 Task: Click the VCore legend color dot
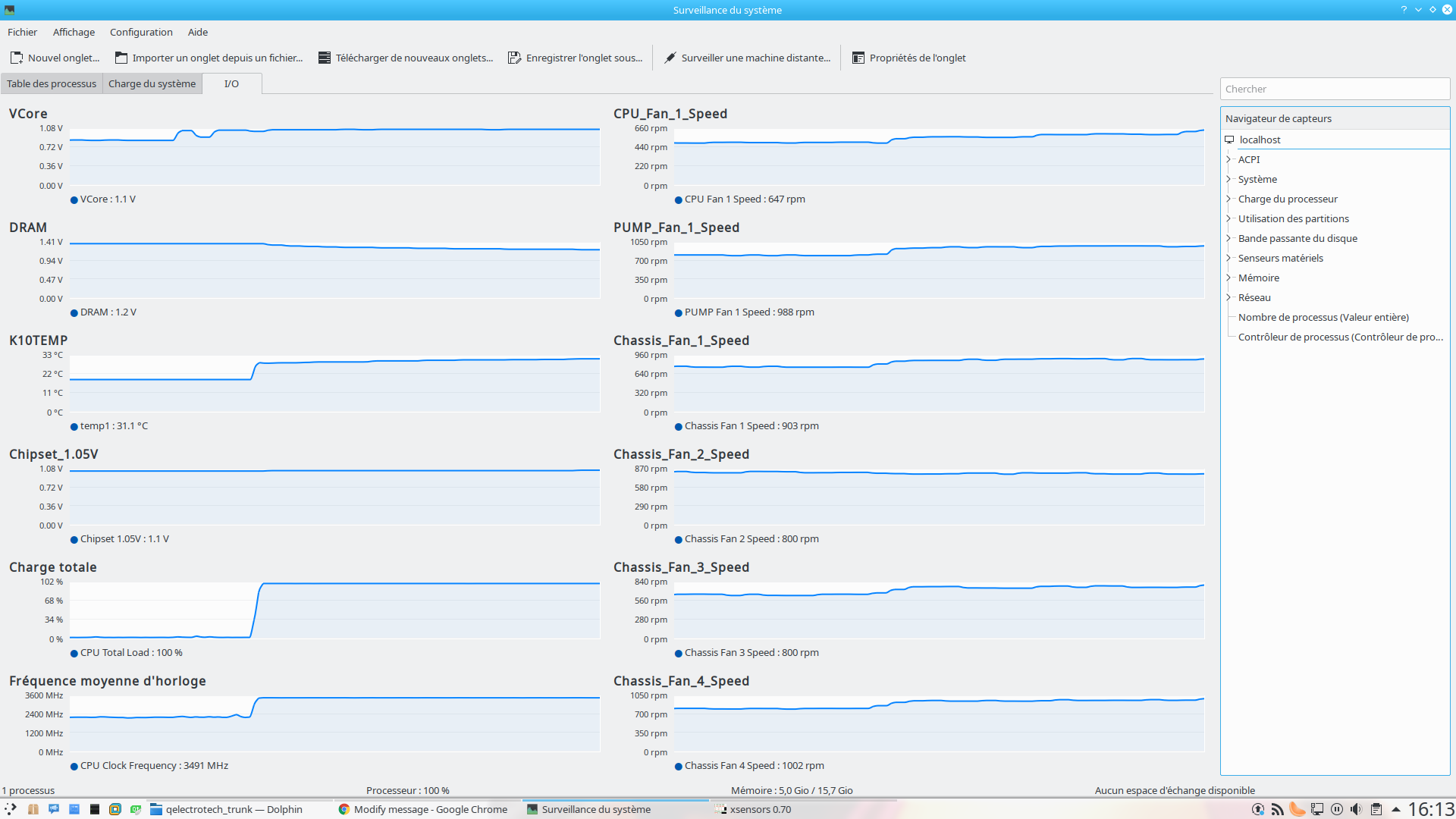coord(74,200)
